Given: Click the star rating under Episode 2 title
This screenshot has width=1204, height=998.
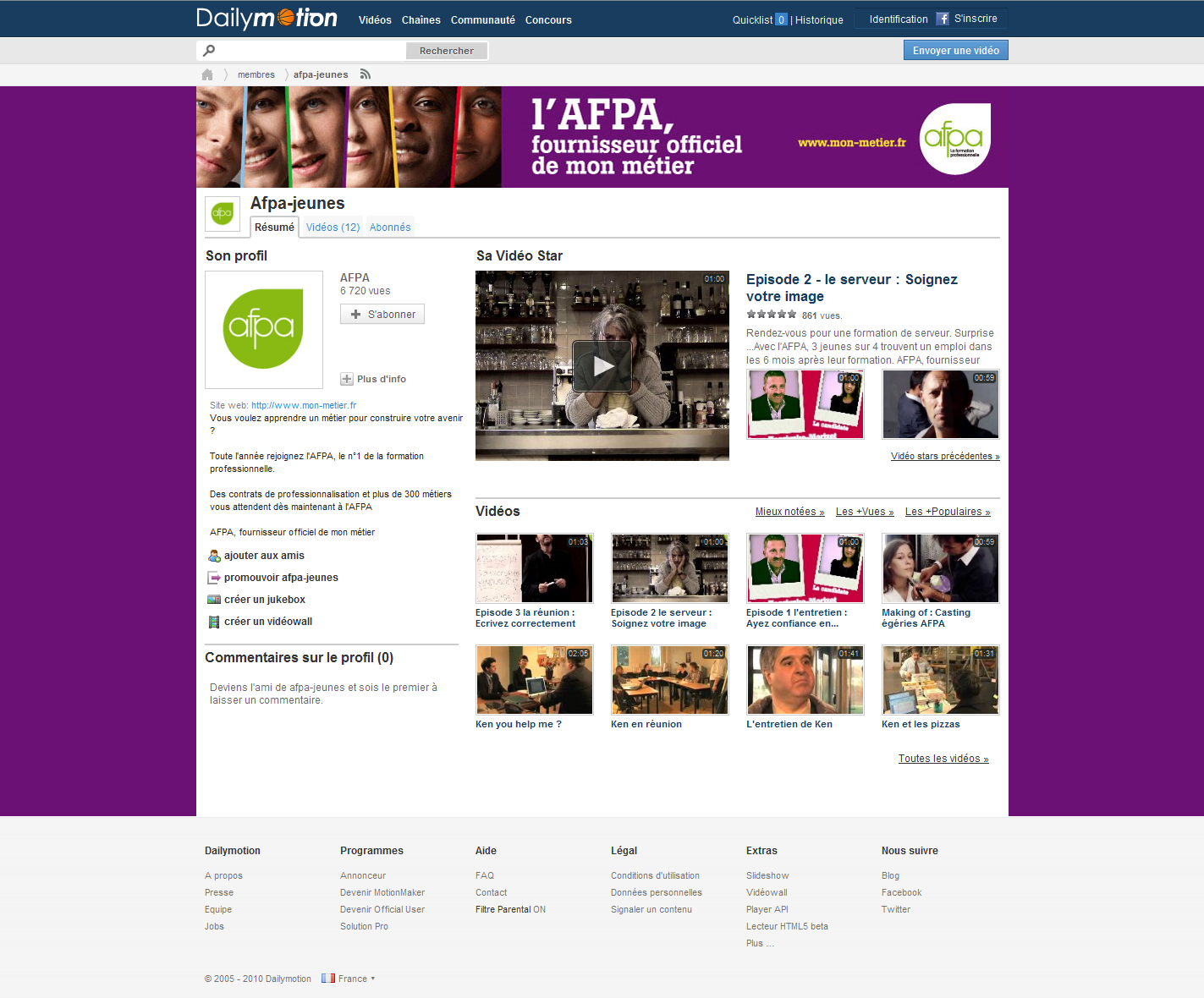Looking at the screenshot, I should pyautogui.click(x=771, y=315).
